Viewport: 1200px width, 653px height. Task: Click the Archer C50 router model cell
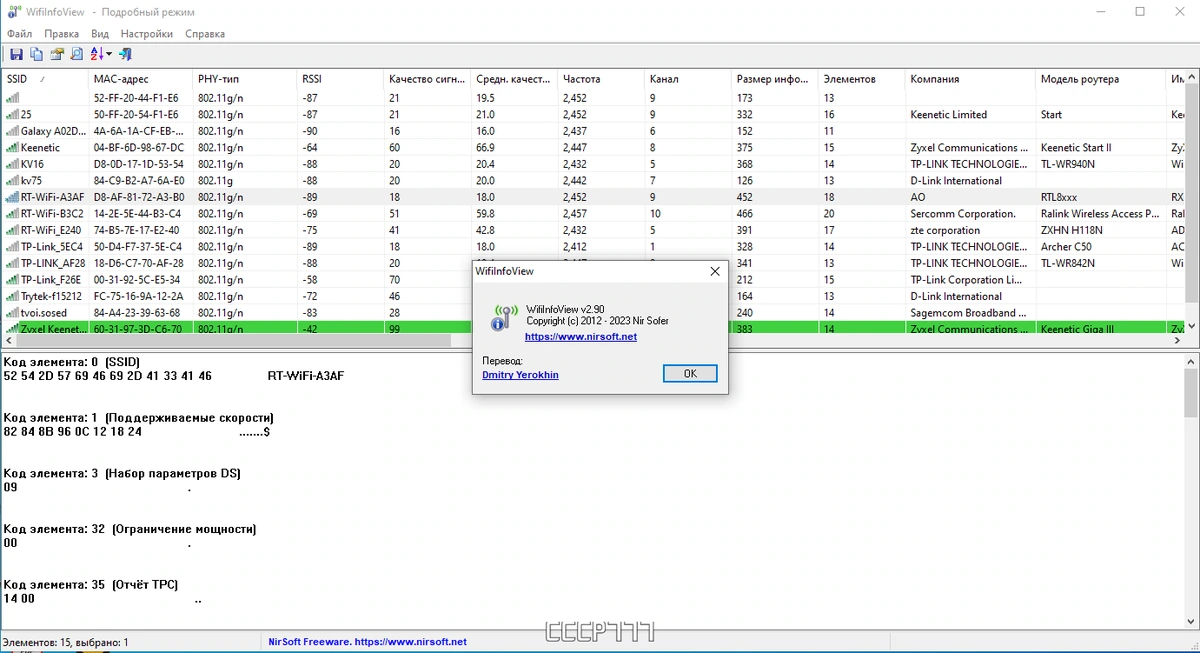[1066, 246]
